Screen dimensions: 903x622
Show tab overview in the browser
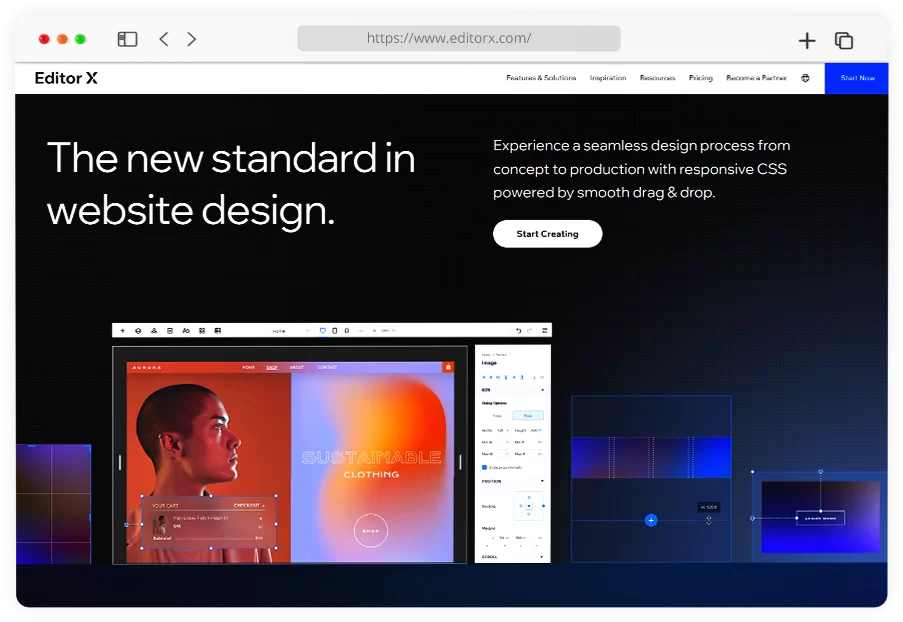(844, 40)
